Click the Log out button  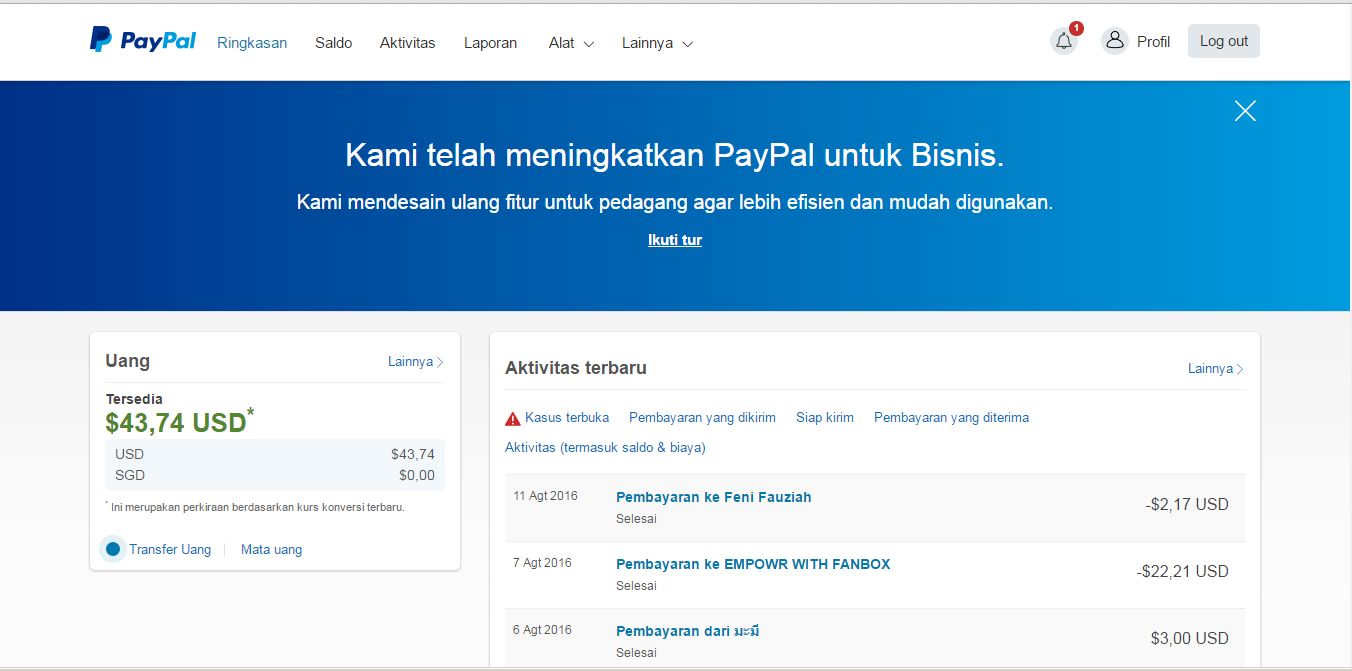[1224, 41]
